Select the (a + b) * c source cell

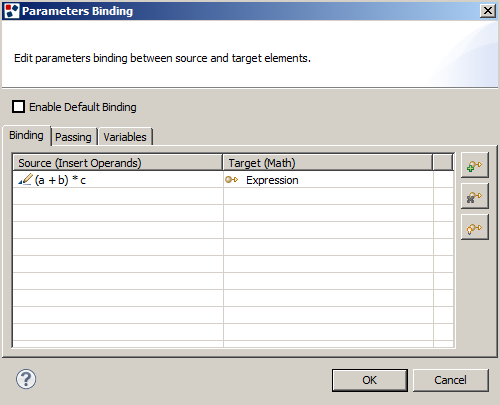tap(118, 180)
